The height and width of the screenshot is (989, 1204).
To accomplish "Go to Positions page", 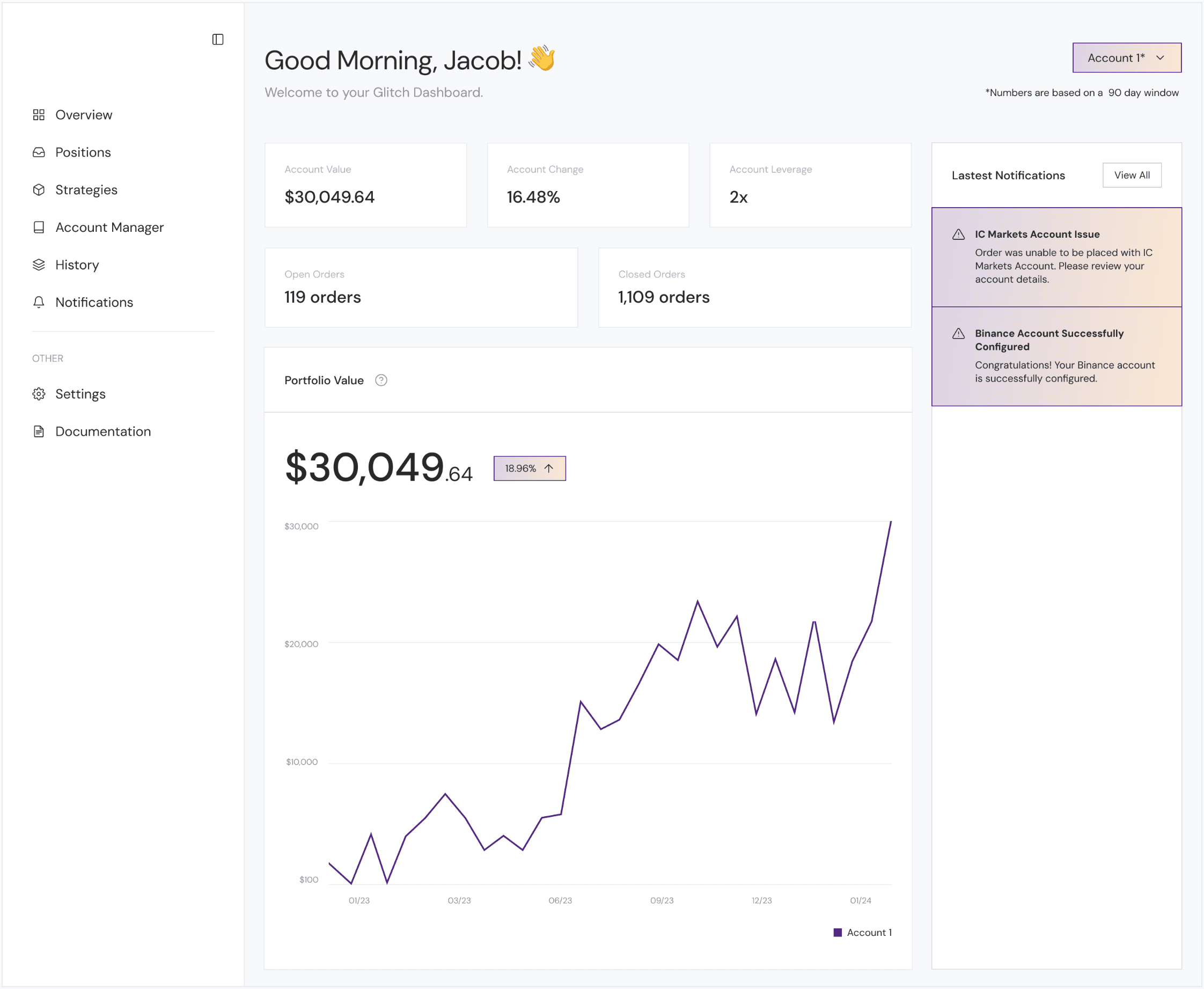I will click(83, 153).
